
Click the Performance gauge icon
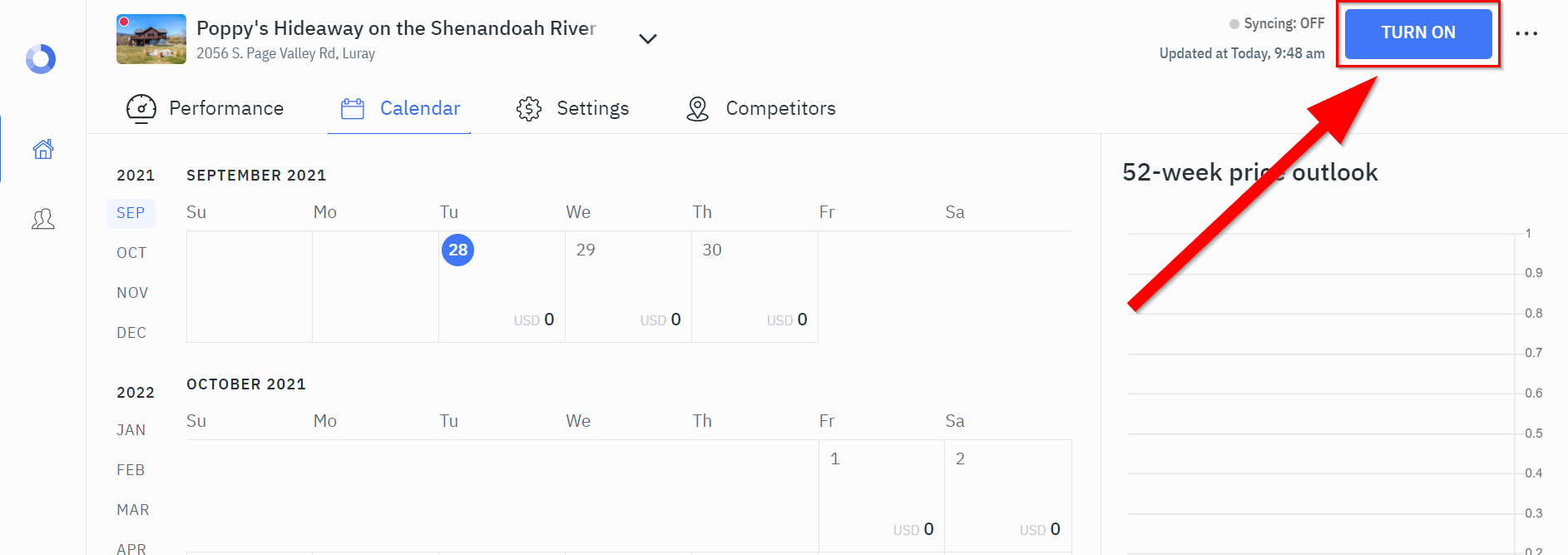tap(141, 109)
